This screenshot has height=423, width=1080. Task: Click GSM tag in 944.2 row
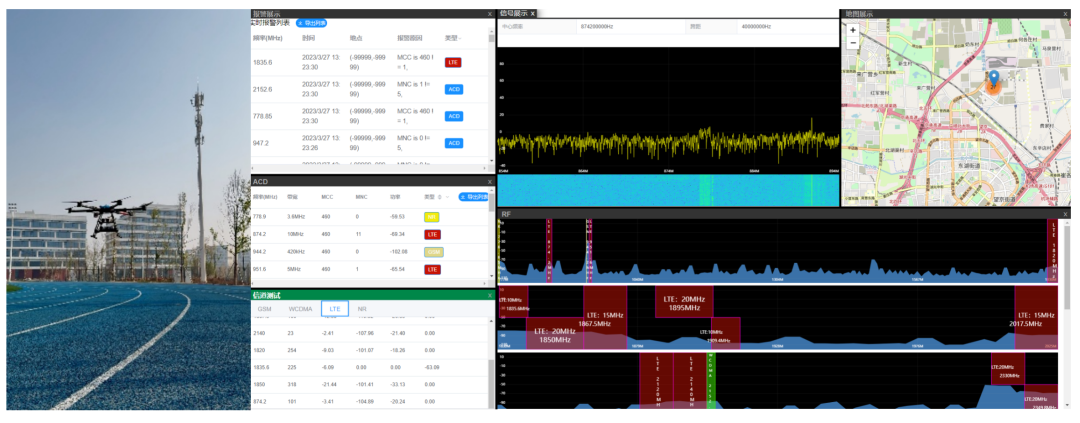[433, 252]
